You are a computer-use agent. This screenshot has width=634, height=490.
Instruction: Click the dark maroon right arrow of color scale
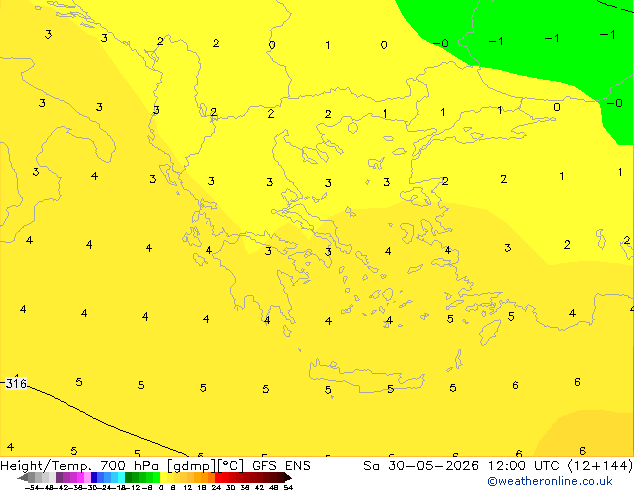point(288,478)
